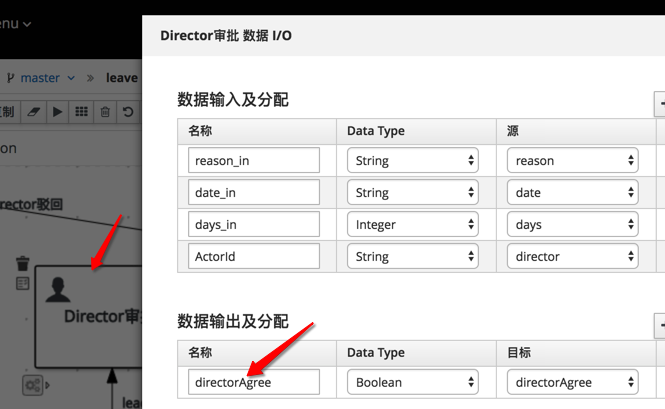
Task: Click the form icon beside Director task
Action: click(23, 284)
